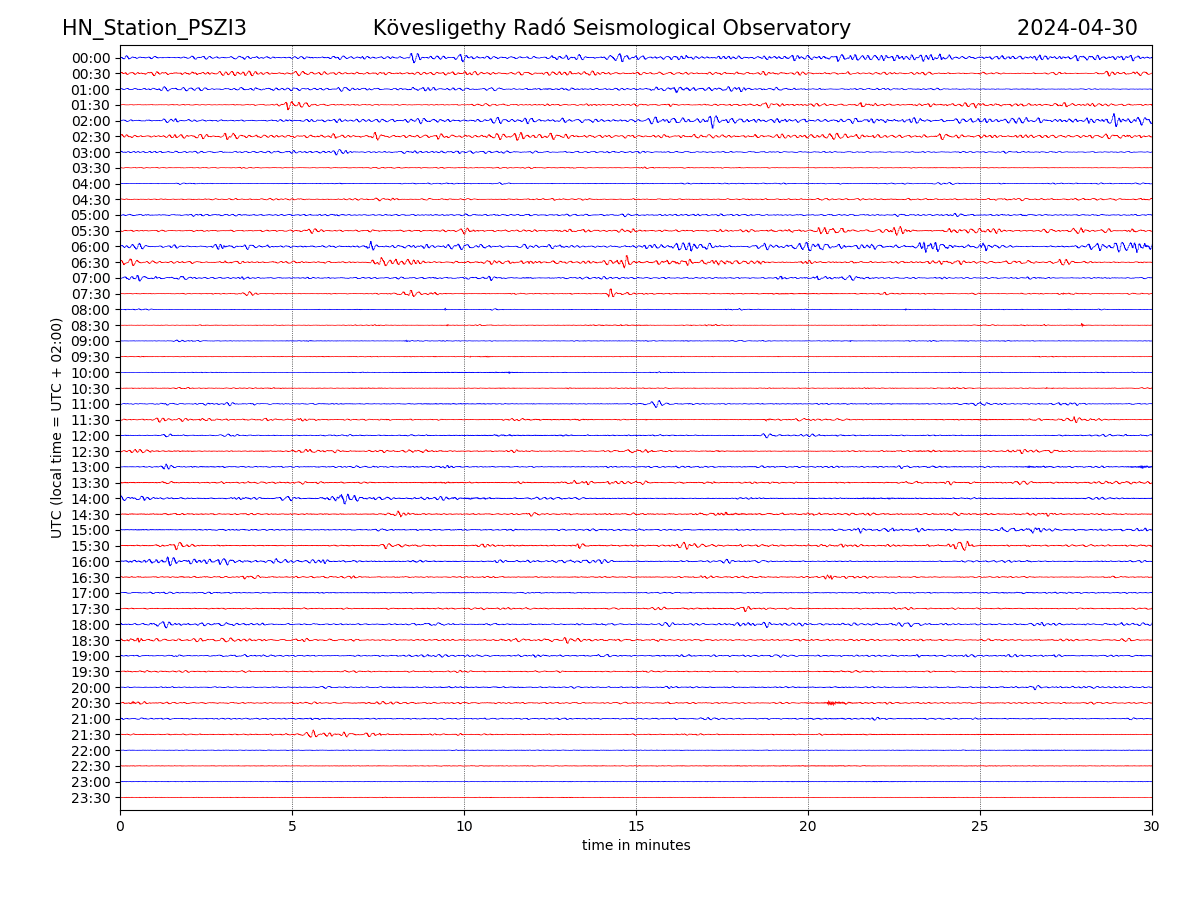The width and height of the screenshot is (1200, 900).
Task: Select the 15:30 row time label
Action: 91,546
